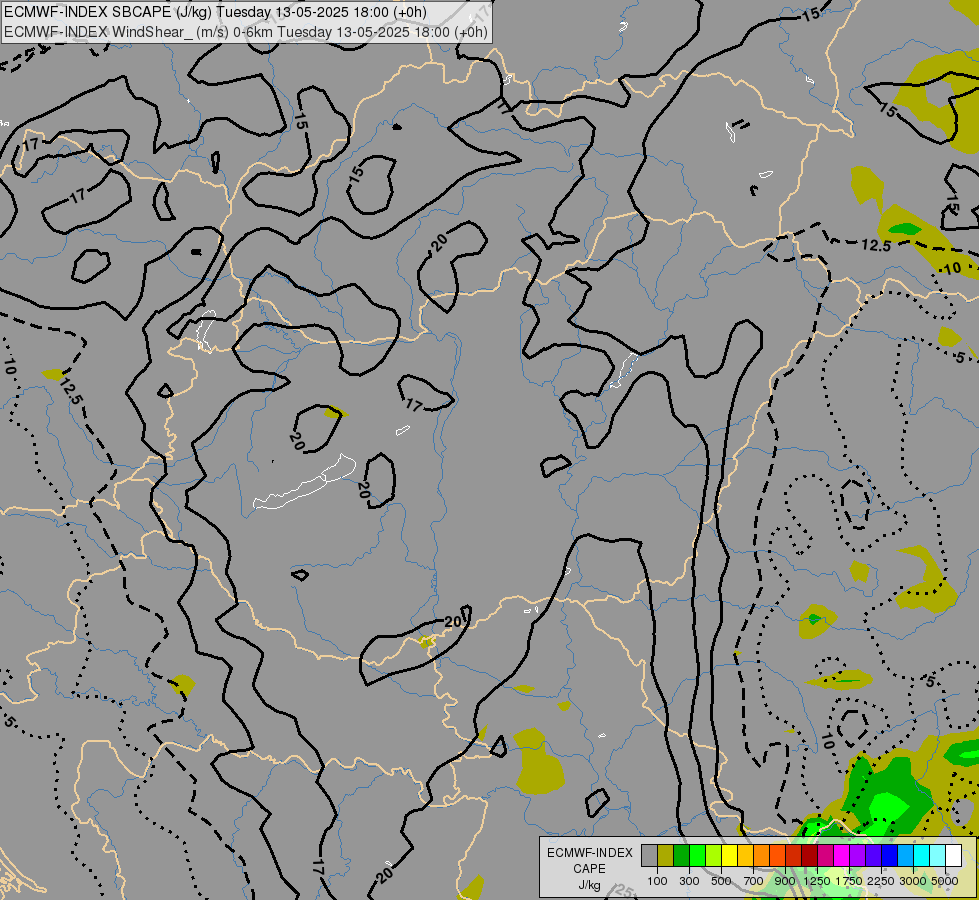Click legend value 3000
Image resolution: width=979 pixels, height=900 pixels.
point(913,881)
